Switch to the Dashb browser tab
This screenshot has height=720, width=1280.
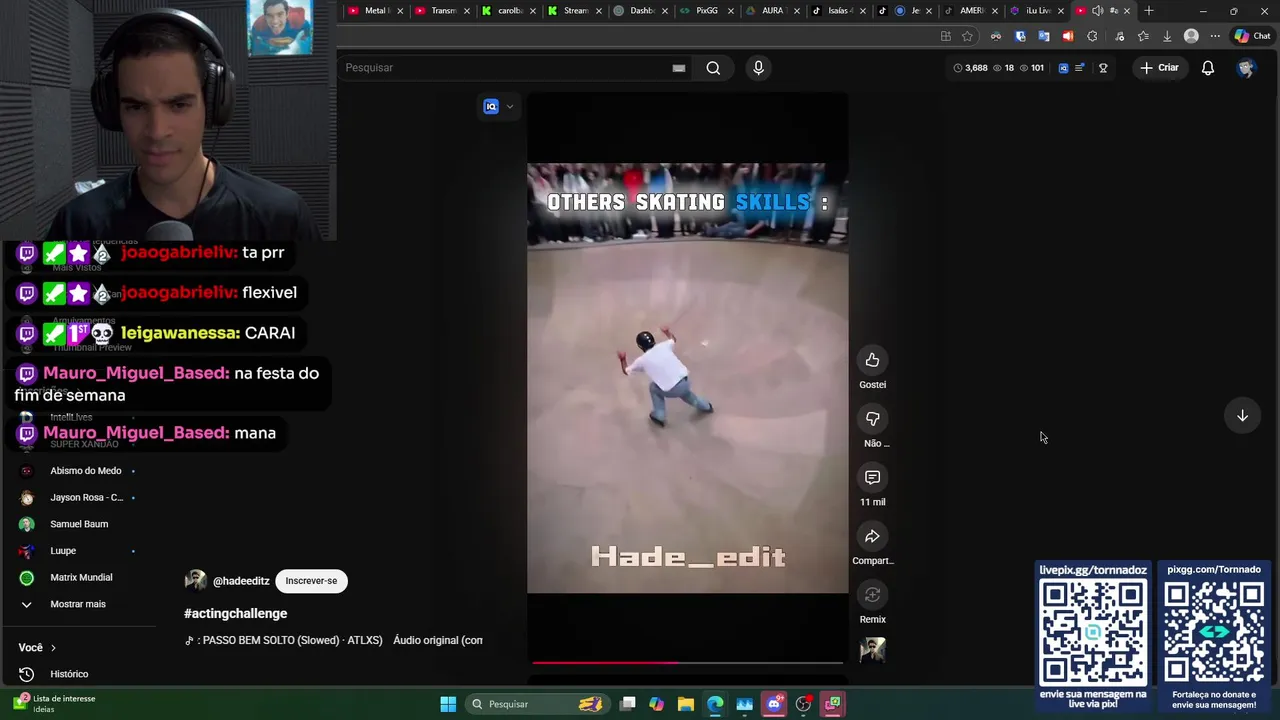click(x=641, y=11)
